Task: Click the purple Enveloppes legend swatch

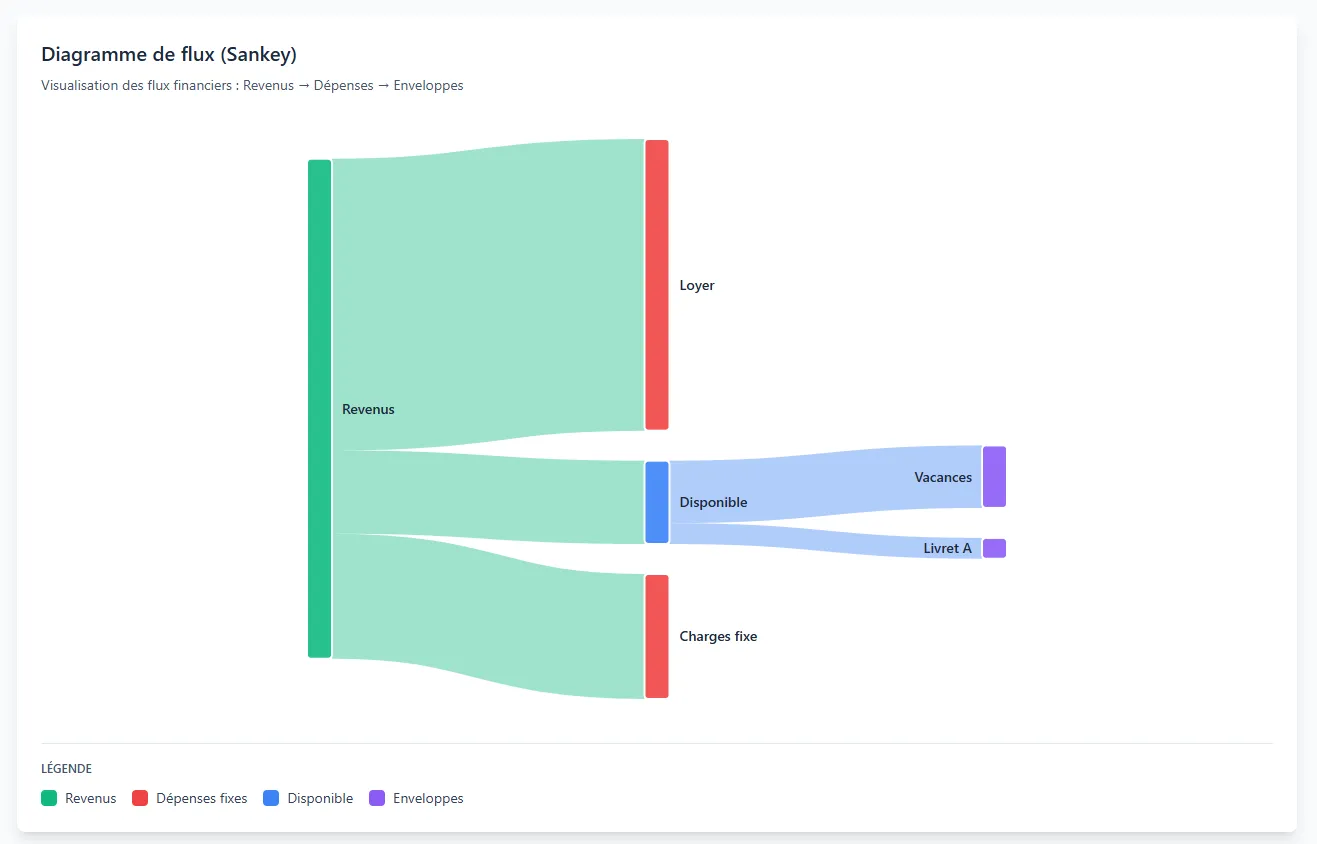Action: pyautogui.click(x=377, y=798)
